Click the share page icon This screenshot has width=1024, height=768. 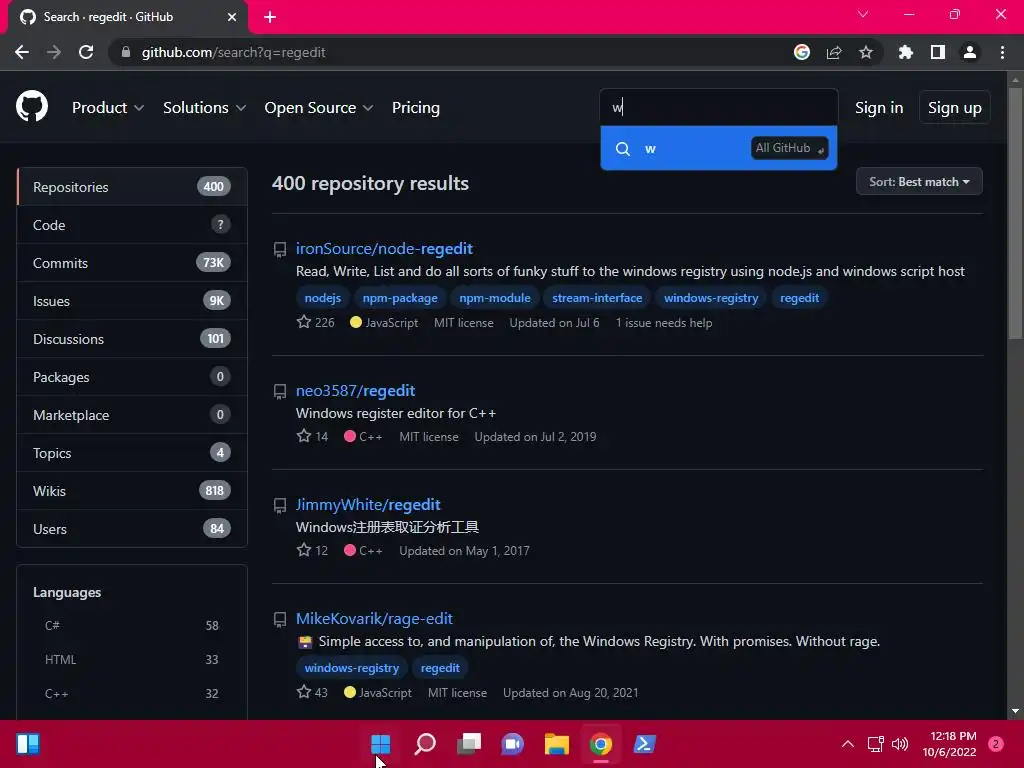(834, 52)
